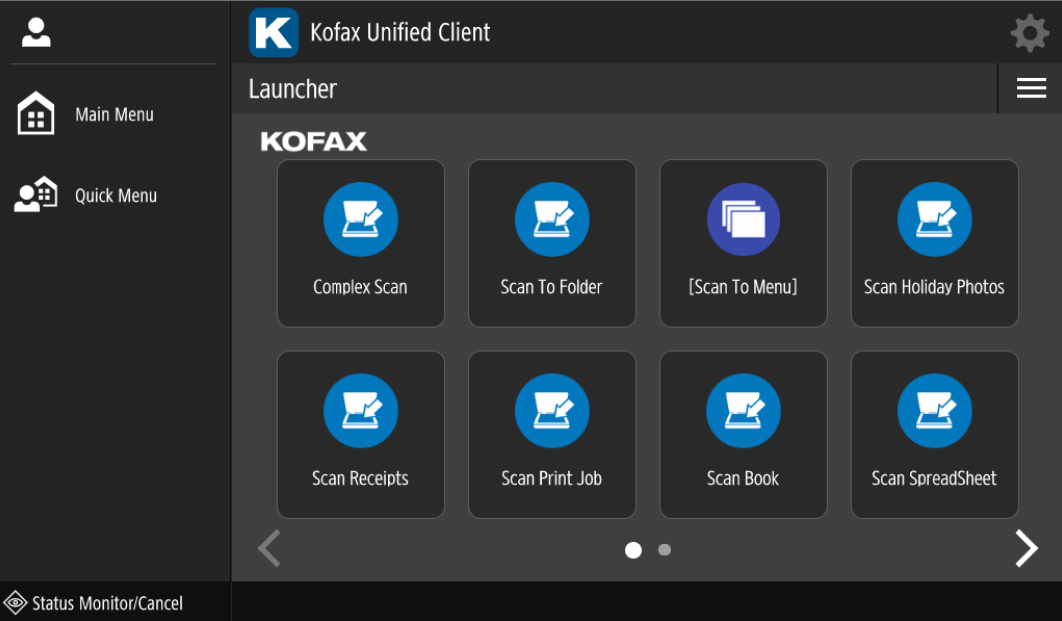Go to previous page with left chevron

[269, 548]
